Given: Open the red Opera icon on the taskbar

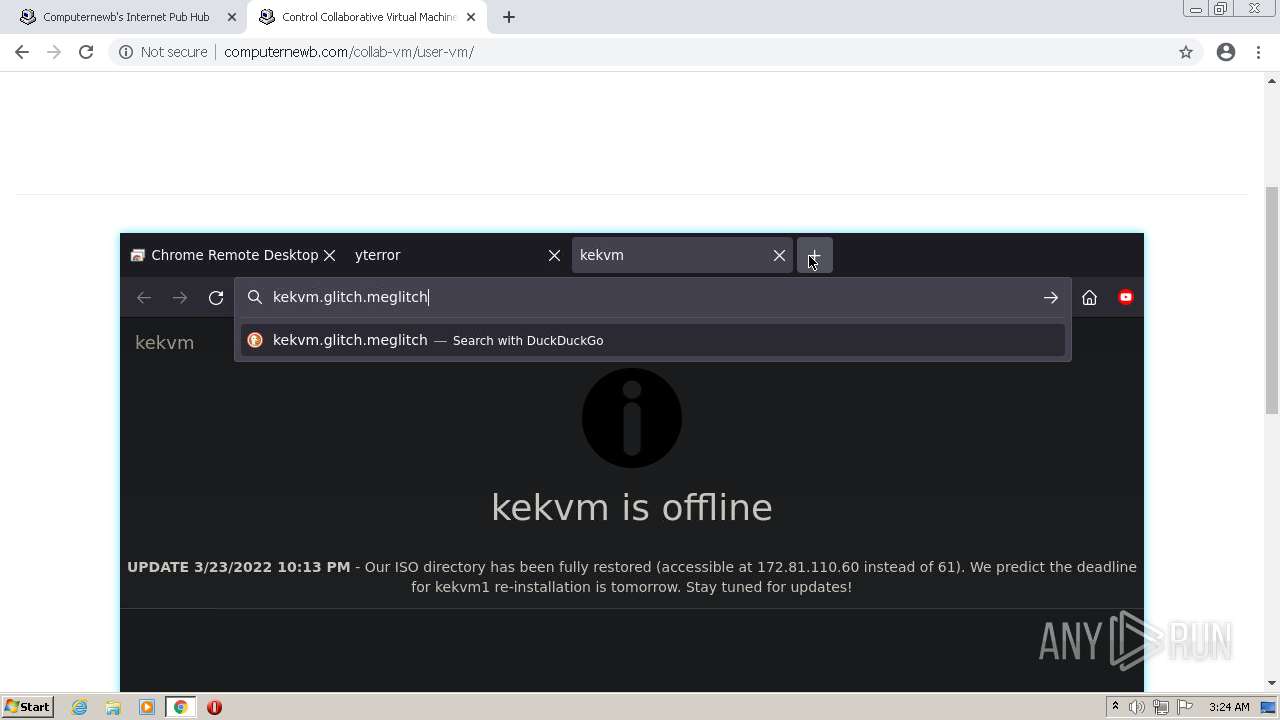Looking at the screenshot, I should pos(214,707).
